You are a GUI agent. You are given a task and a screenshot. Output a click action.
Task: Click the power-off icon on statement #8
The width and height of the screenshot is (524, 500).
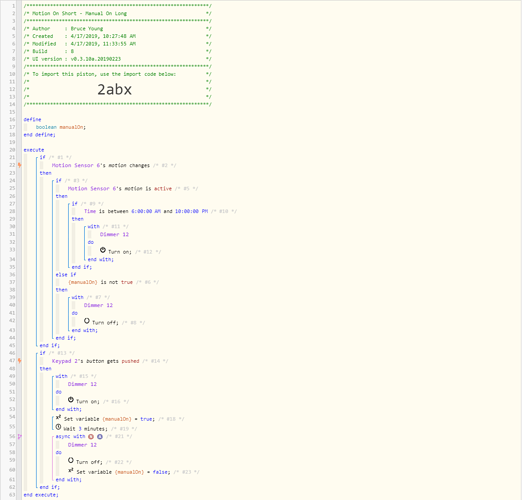point(87,321)
